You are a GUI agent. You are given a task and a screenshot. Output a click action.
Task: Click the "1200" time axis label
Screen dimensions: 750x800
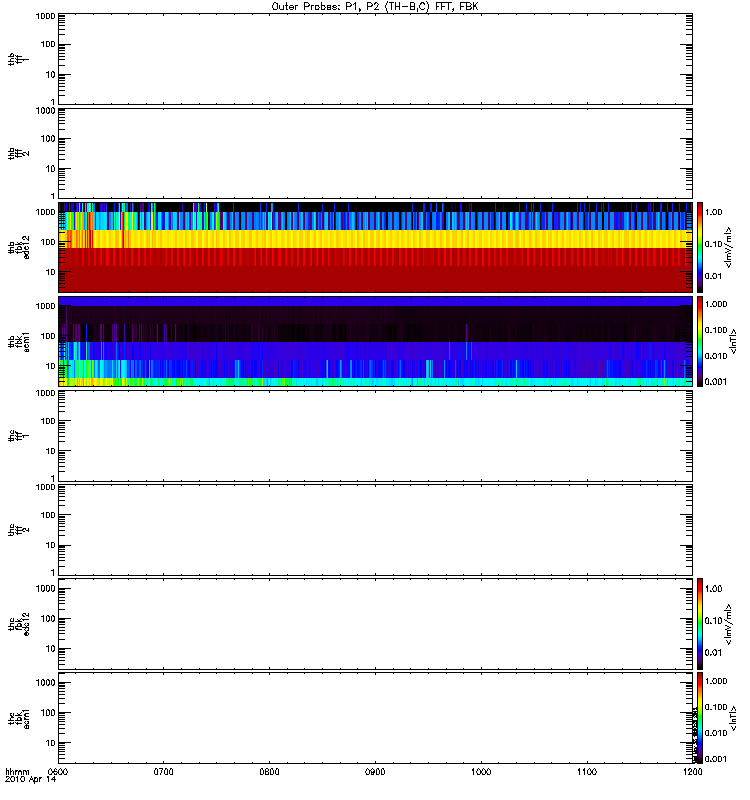point(692,772)
